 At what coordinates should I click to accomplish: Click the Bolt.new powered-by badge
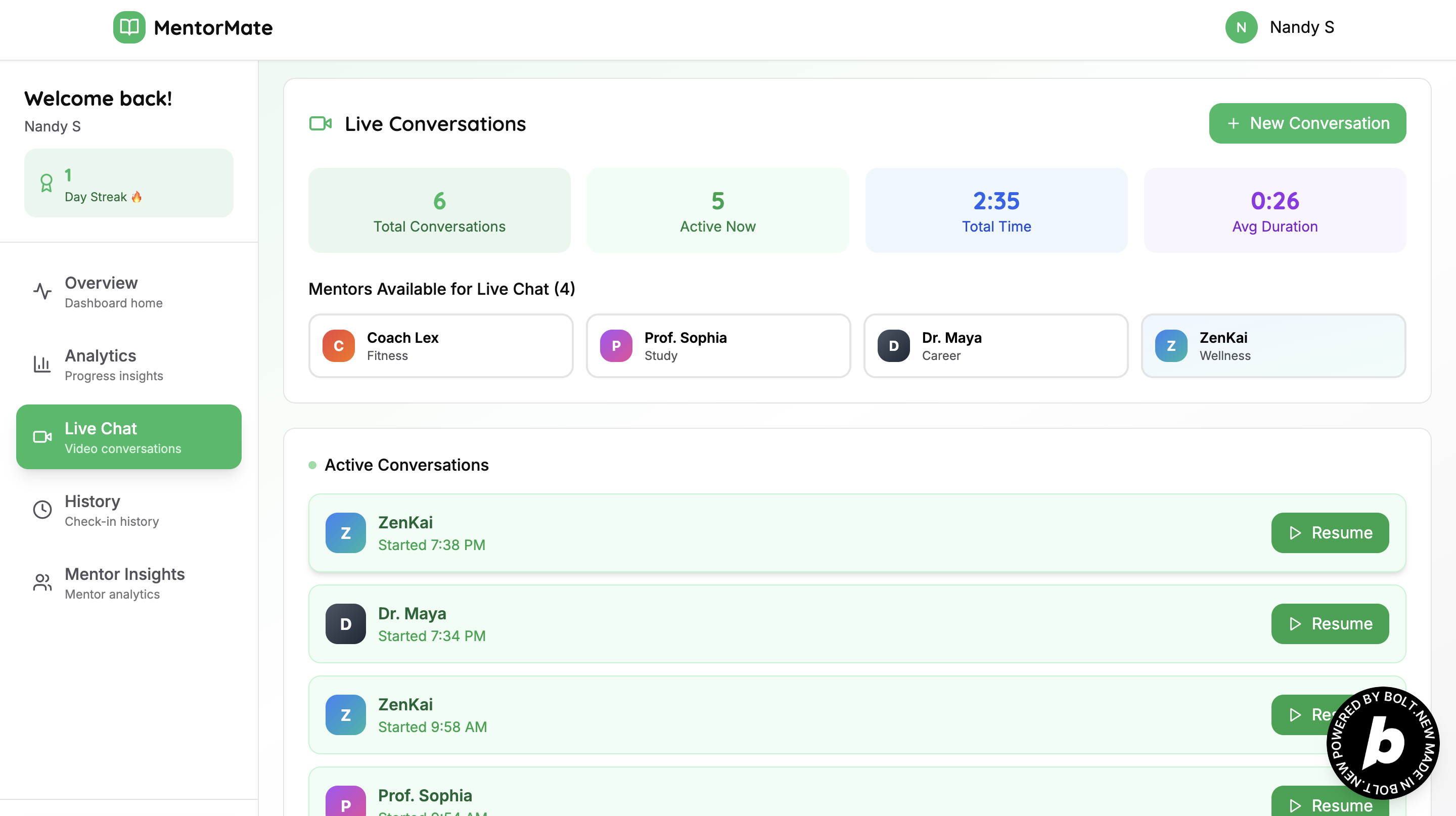point(1383,743)
